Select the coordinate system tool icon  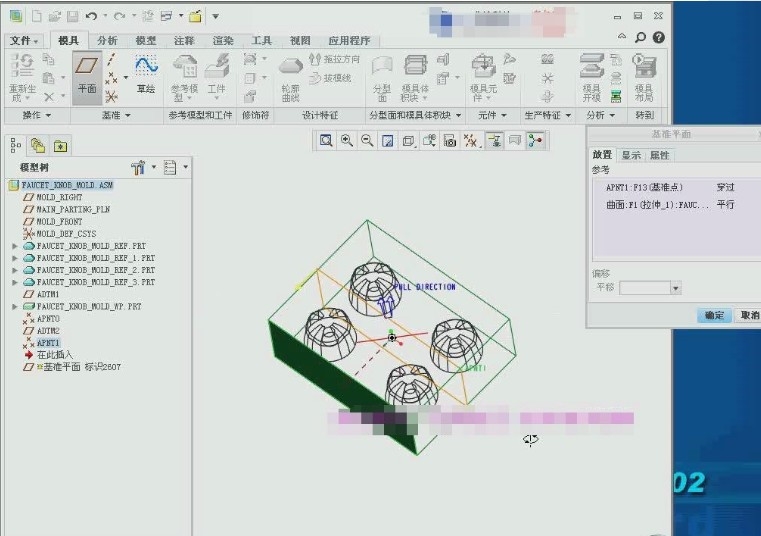tap(112, 97)
